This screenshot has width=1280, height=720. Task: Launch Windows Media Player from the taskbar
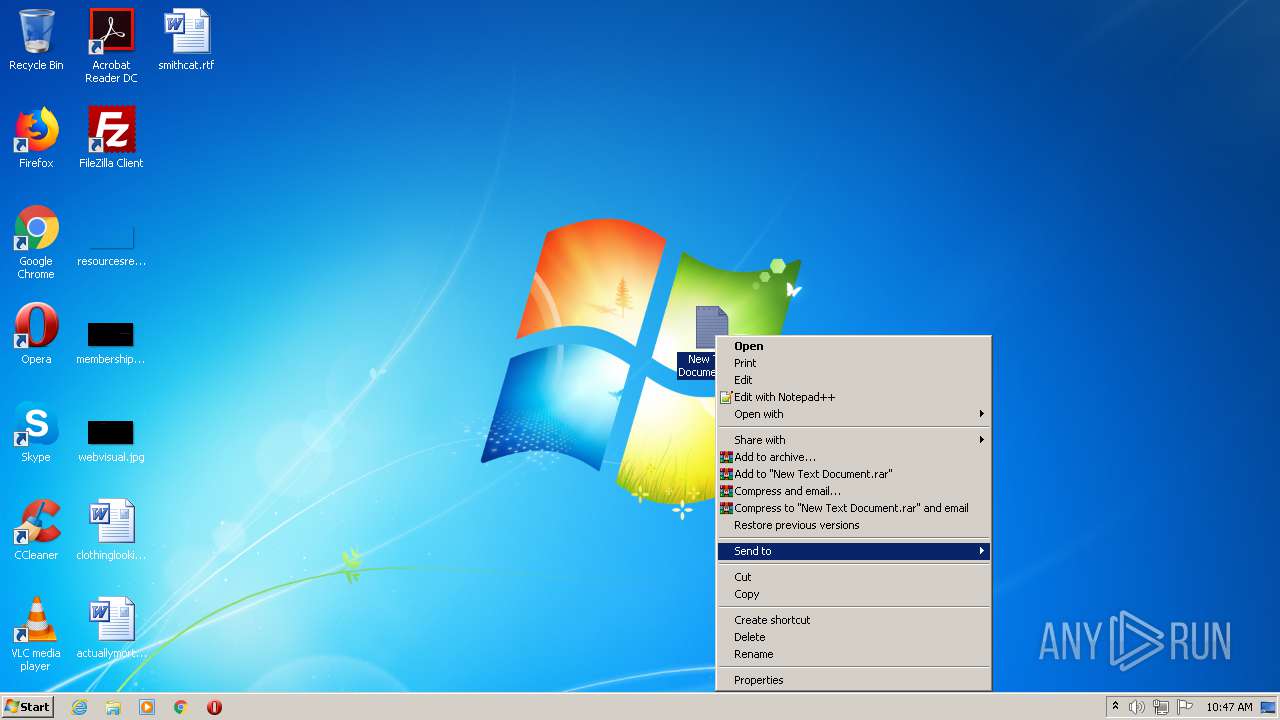[147, 707]
